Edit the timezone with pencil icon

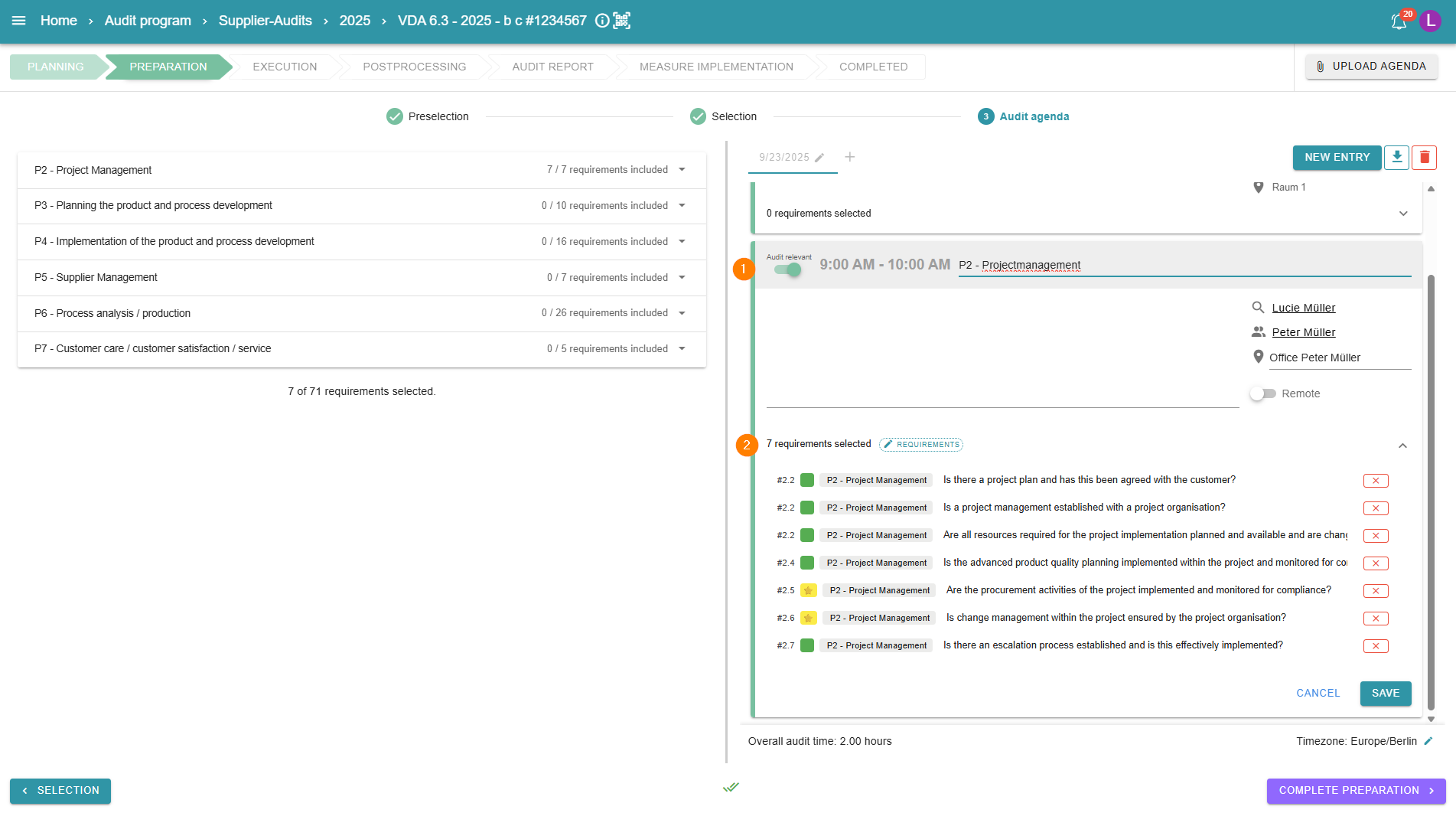[1428, 741]
